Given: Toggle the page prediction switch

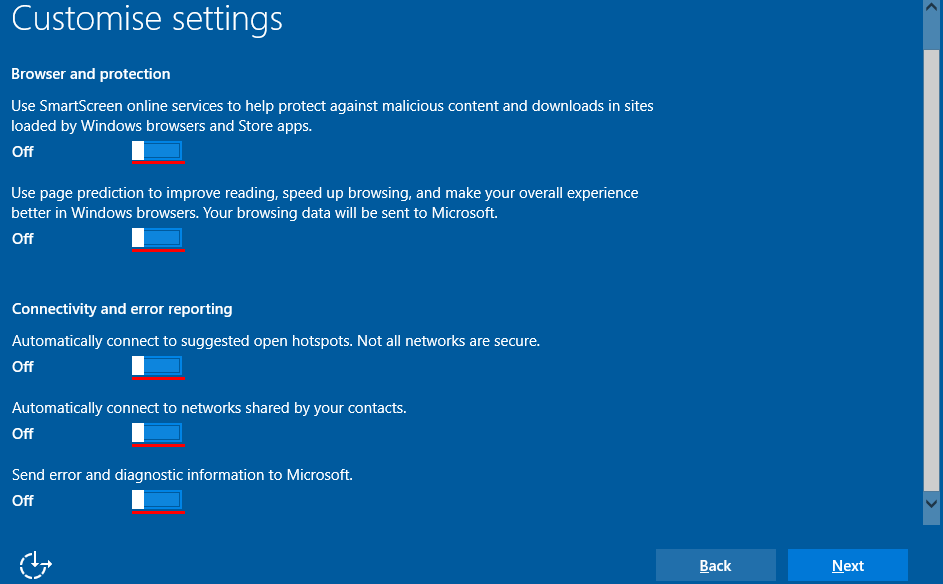Looking at the screenshot, I should click(158, 238).
